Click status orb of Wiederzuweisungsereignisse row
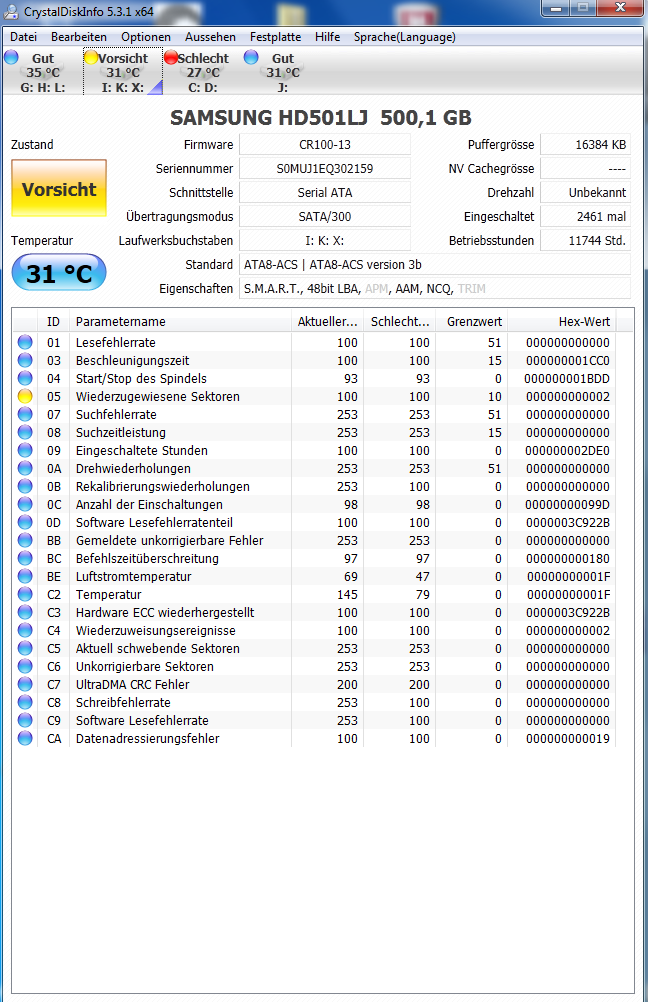The width and height of the screenshot is (648, 1002). 25,630
